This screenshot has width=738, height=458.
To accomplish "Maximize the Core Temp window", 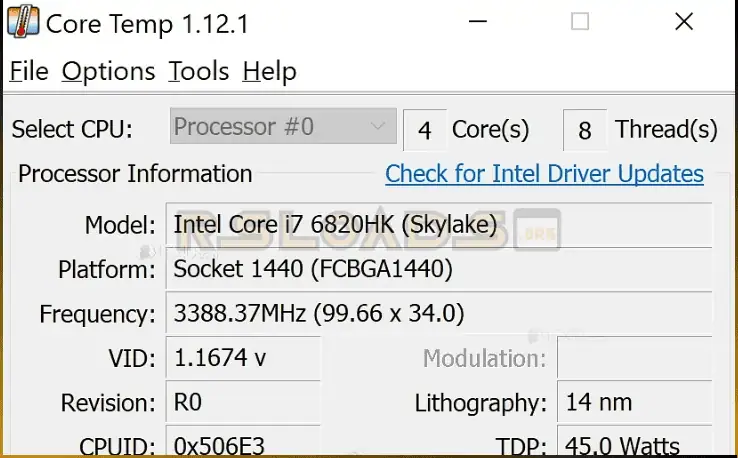I will point(579,21).
